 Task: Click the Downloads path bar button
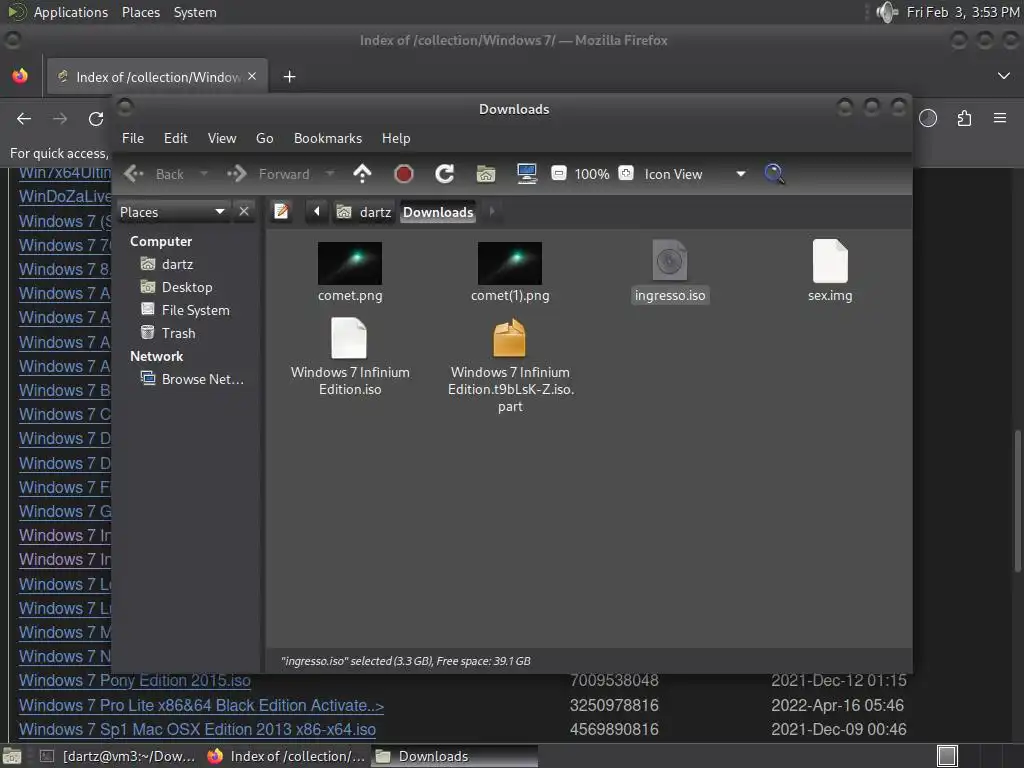(x=438, y=212)
